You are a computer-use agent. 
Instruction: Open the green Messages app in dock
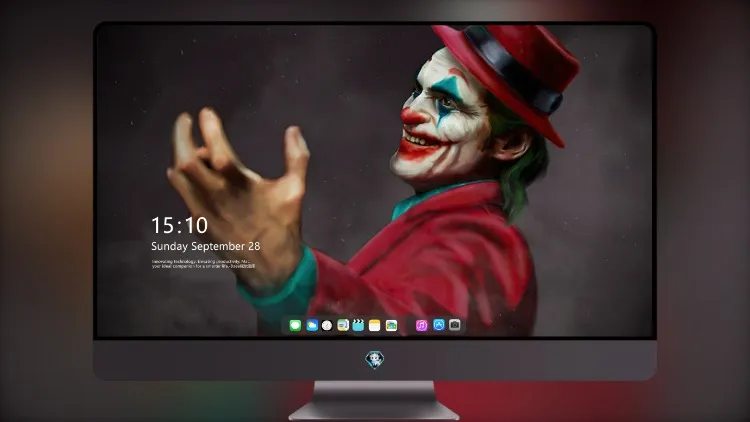pos(295,325)
